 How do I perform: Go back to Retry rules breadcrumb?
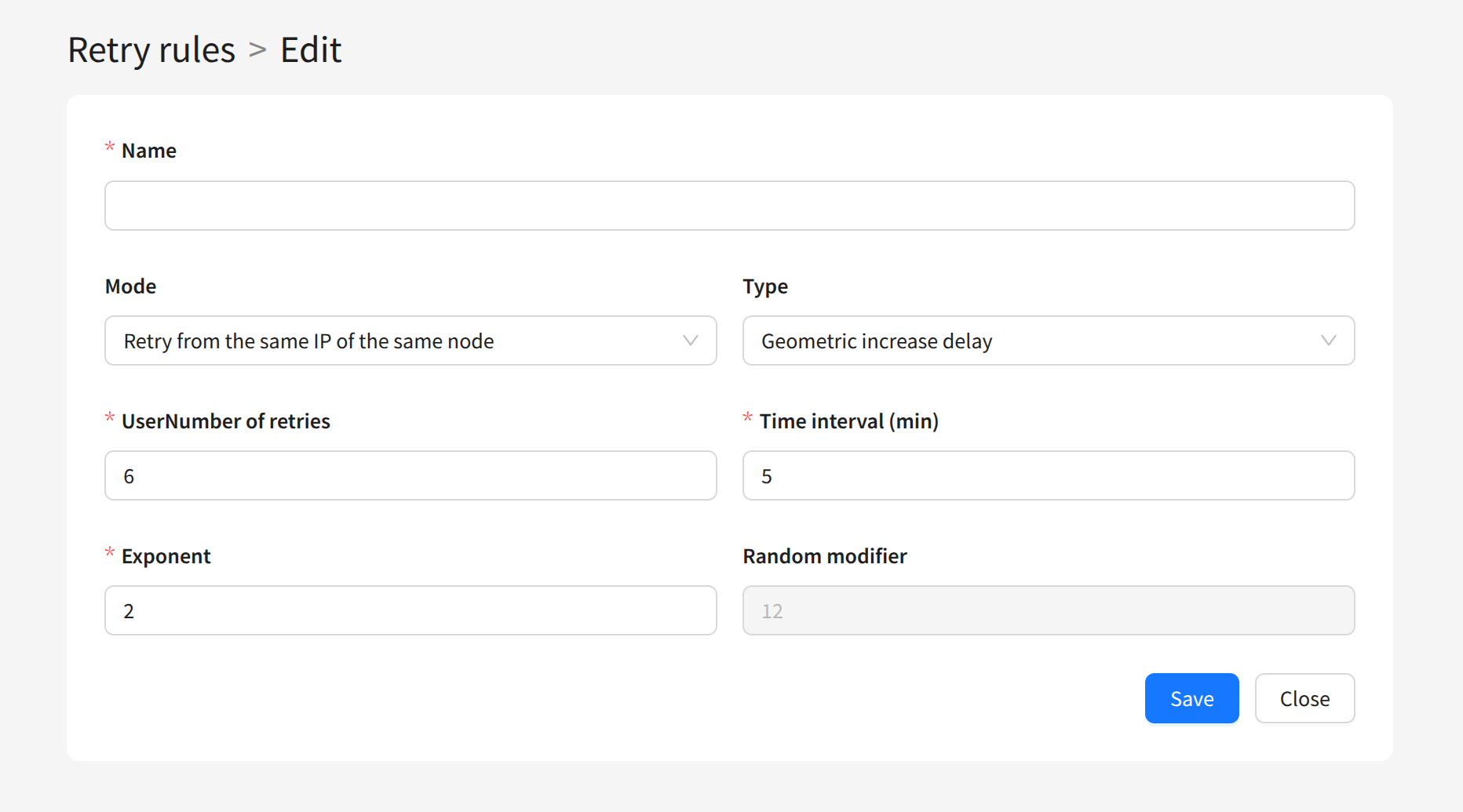click(151, 50)
